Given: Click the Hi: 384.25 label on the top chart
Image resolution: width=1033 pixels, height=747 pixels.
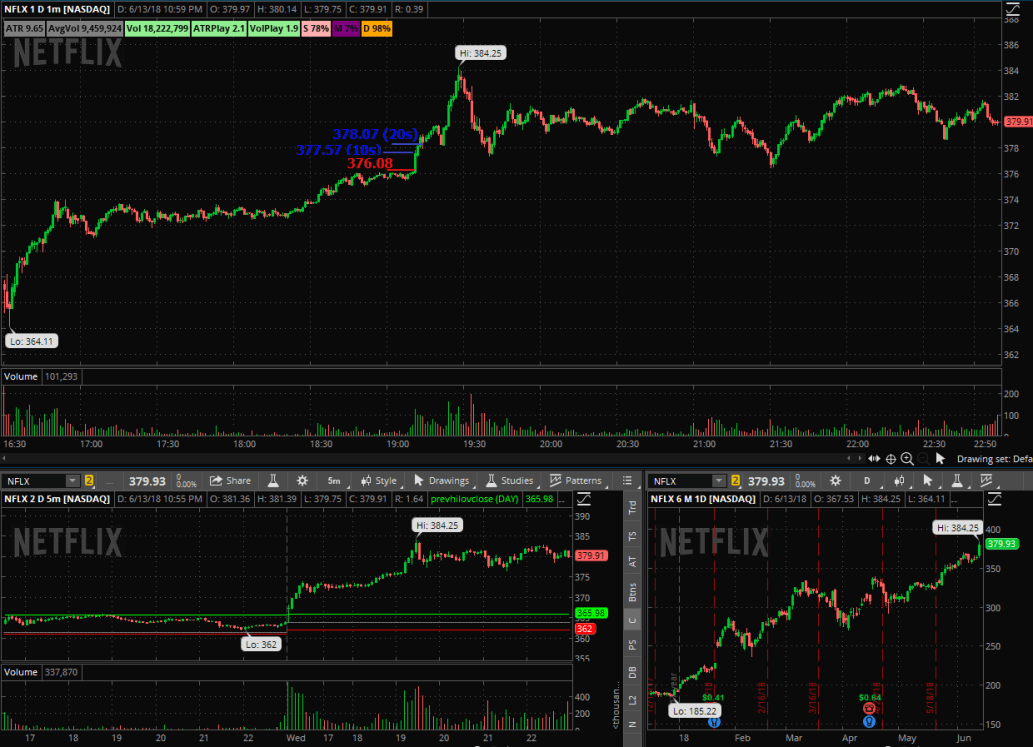Looking at the screenshot, I should tap(479, 52).
